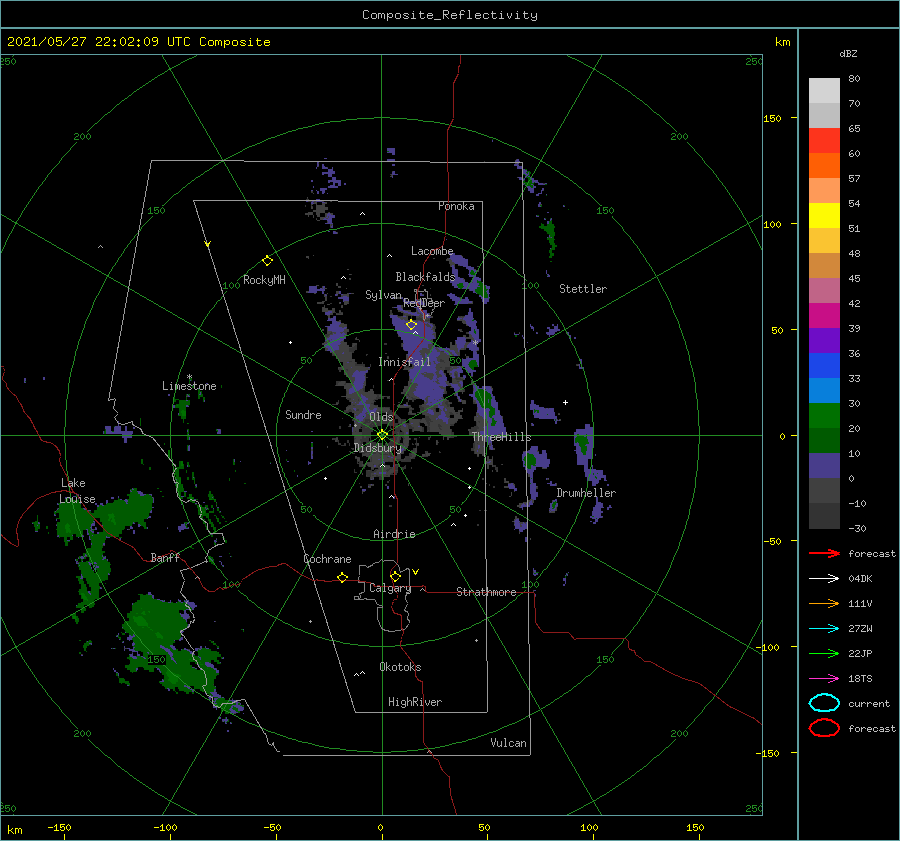The width and height of the screenshot is (900, 841).
Task: Click the HighRiver label on map
Action: 415,702
